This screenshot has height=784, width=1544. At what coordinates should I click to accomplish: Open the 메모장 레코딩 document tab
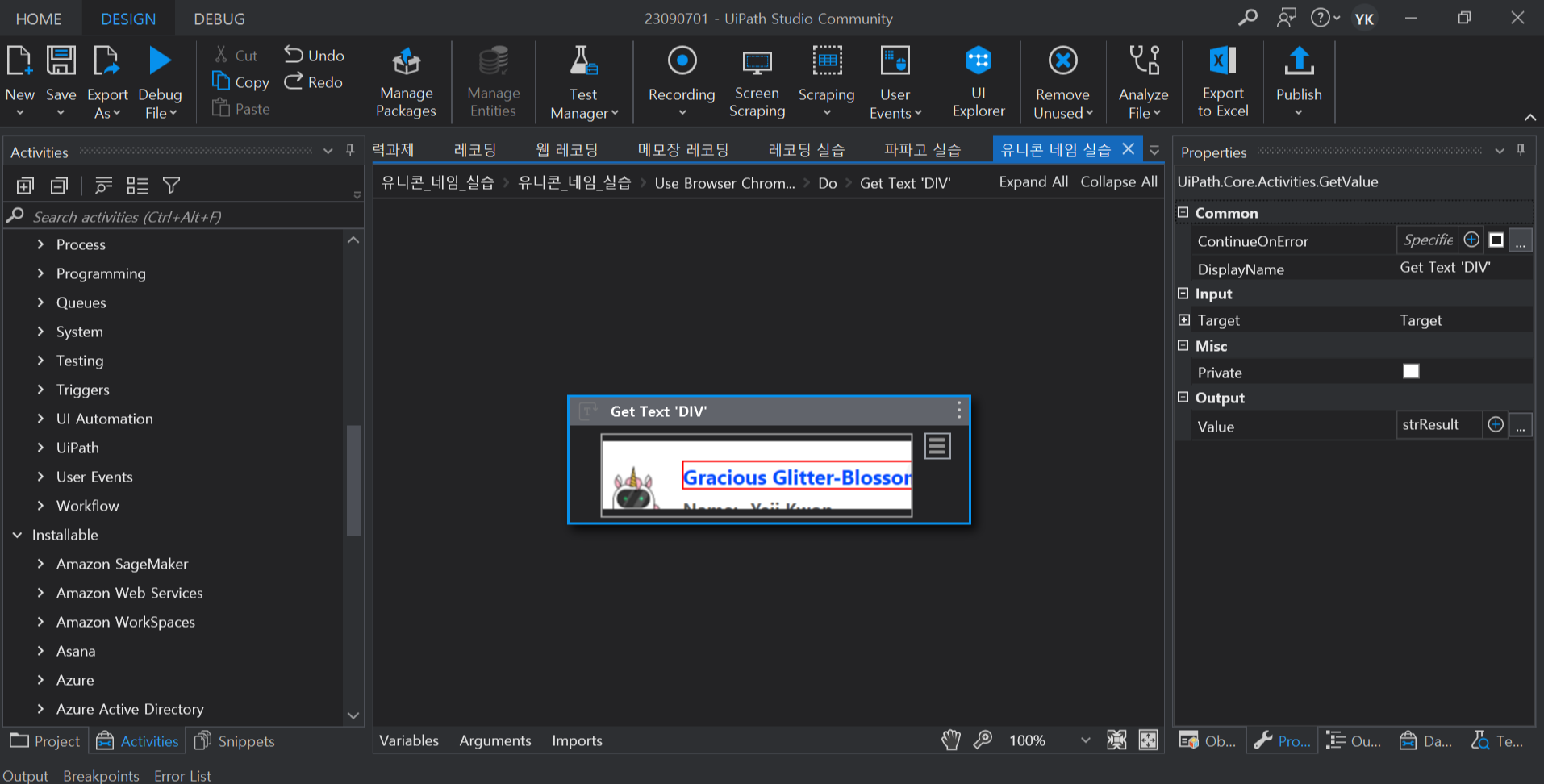point(682,149)
